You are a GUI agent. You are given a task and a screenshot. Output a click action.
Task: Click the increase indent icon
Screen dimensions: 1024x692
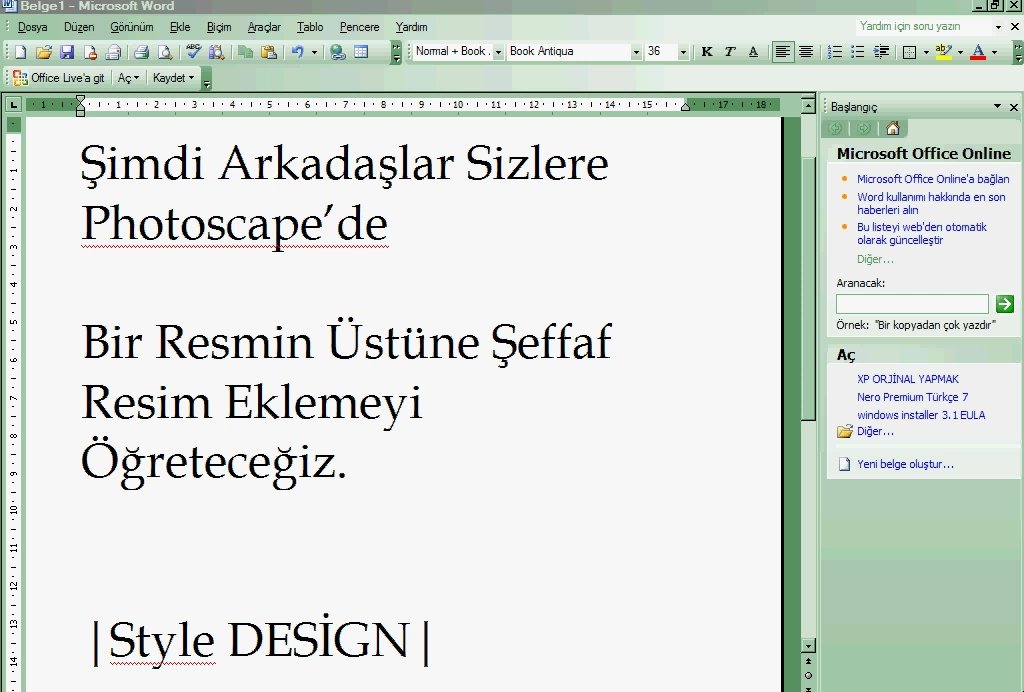click(881, 52)
